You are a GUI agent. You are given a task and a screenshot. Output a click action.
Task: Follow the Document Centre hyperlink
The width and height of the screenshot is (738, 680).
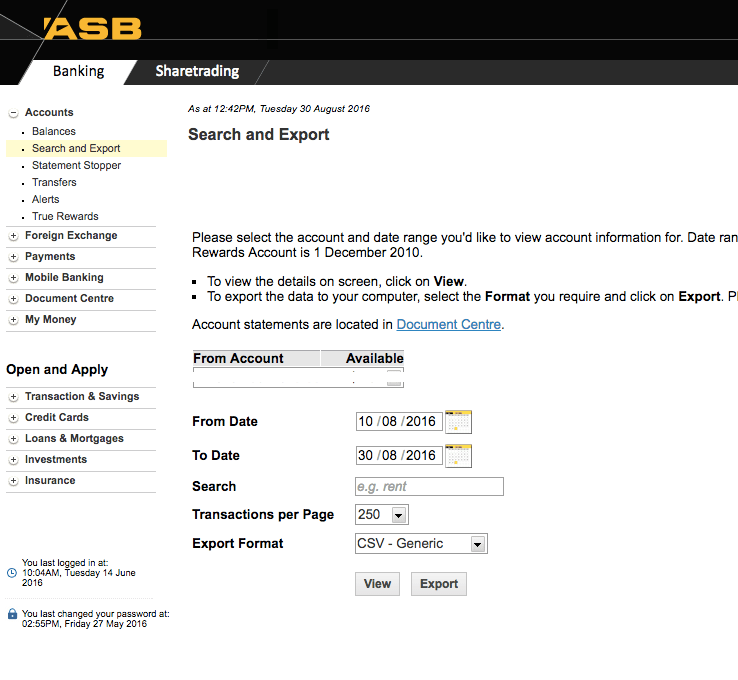click(x=449, y=324)
